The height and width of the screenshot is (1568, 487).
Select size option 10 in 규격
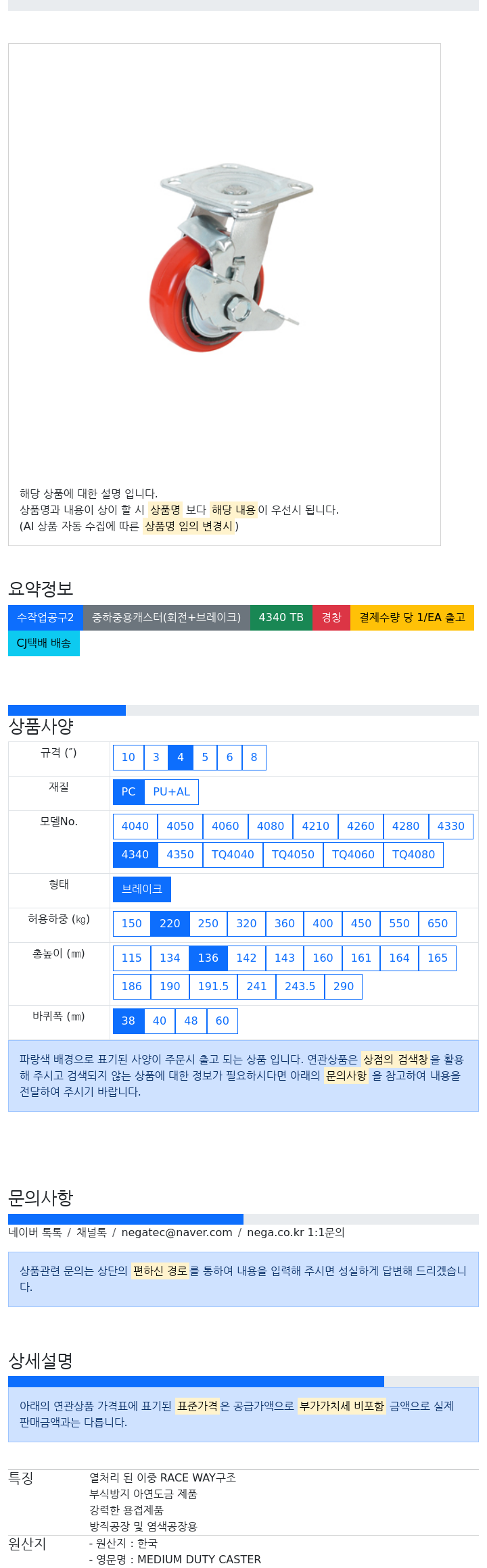(129, 758)
